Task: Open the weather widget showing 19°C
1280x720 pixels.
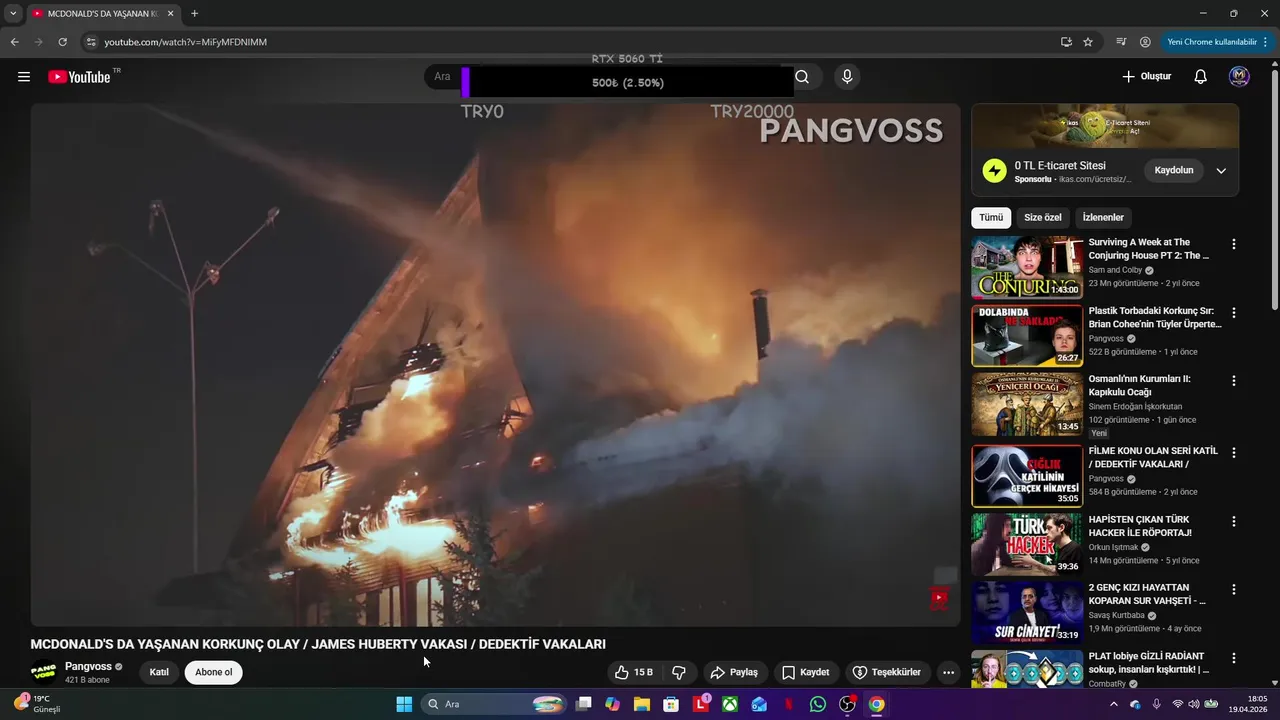Action: (37, 704)
